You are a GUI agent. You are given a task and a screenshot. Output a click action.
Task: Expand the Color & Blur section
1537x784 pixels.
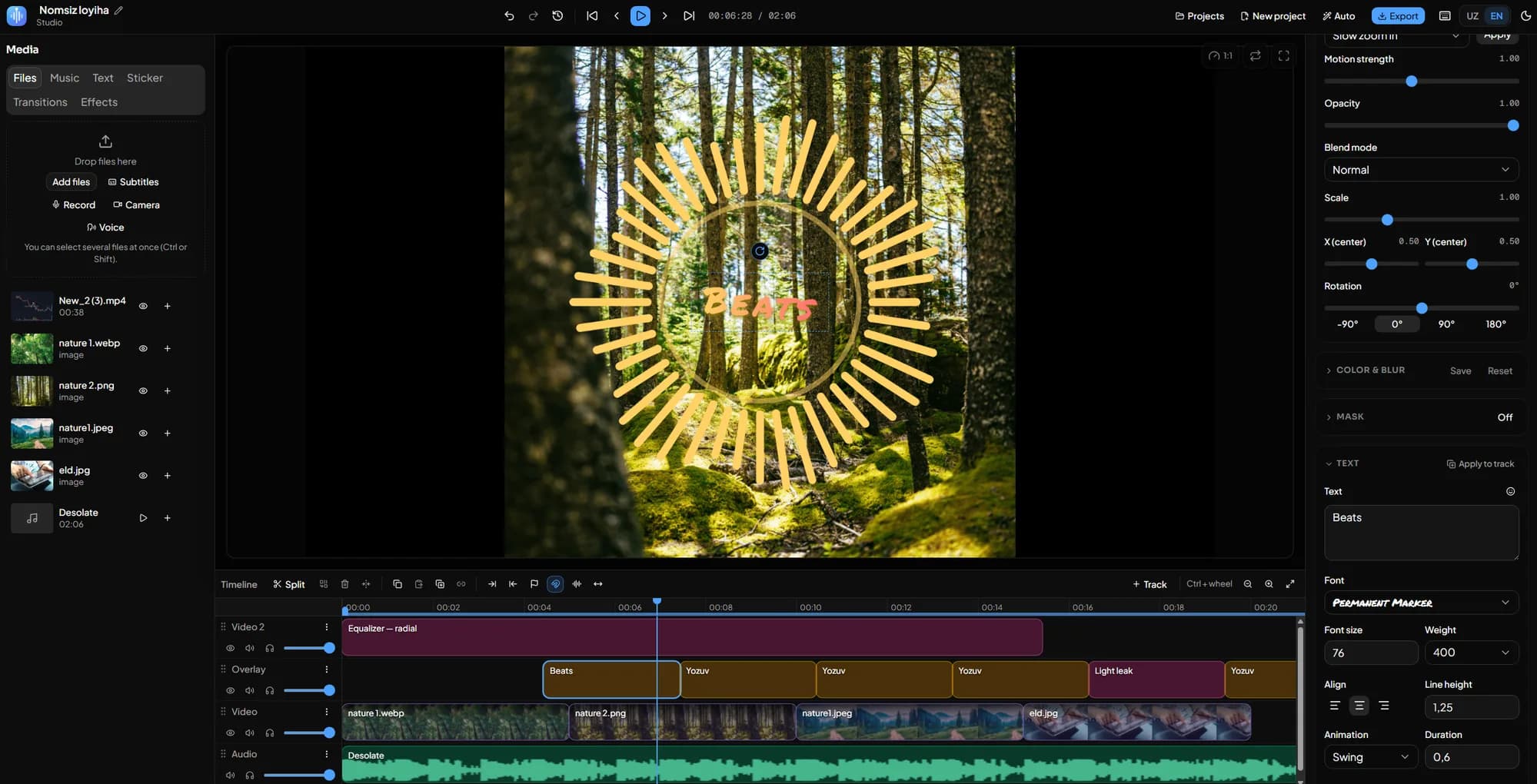(x=1366, y=370)
